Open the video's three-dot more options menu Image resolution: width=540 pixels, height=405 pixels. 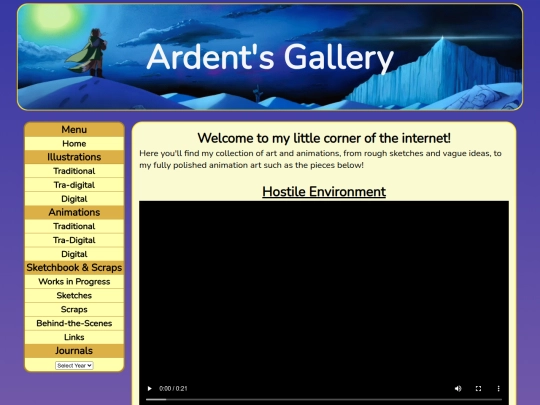[x=498, y=388]
